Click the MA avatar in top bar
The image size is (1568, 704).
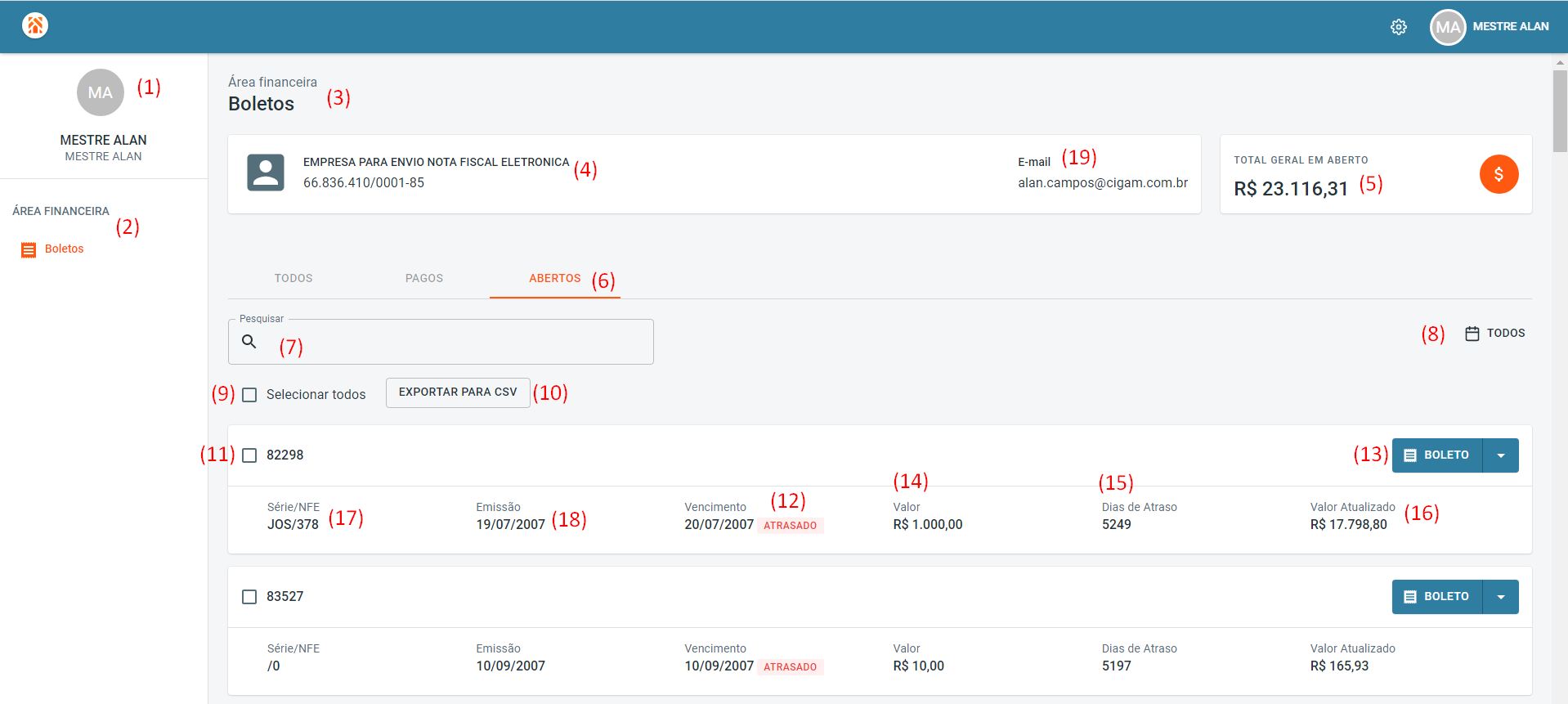click(x=1448, y=27)
